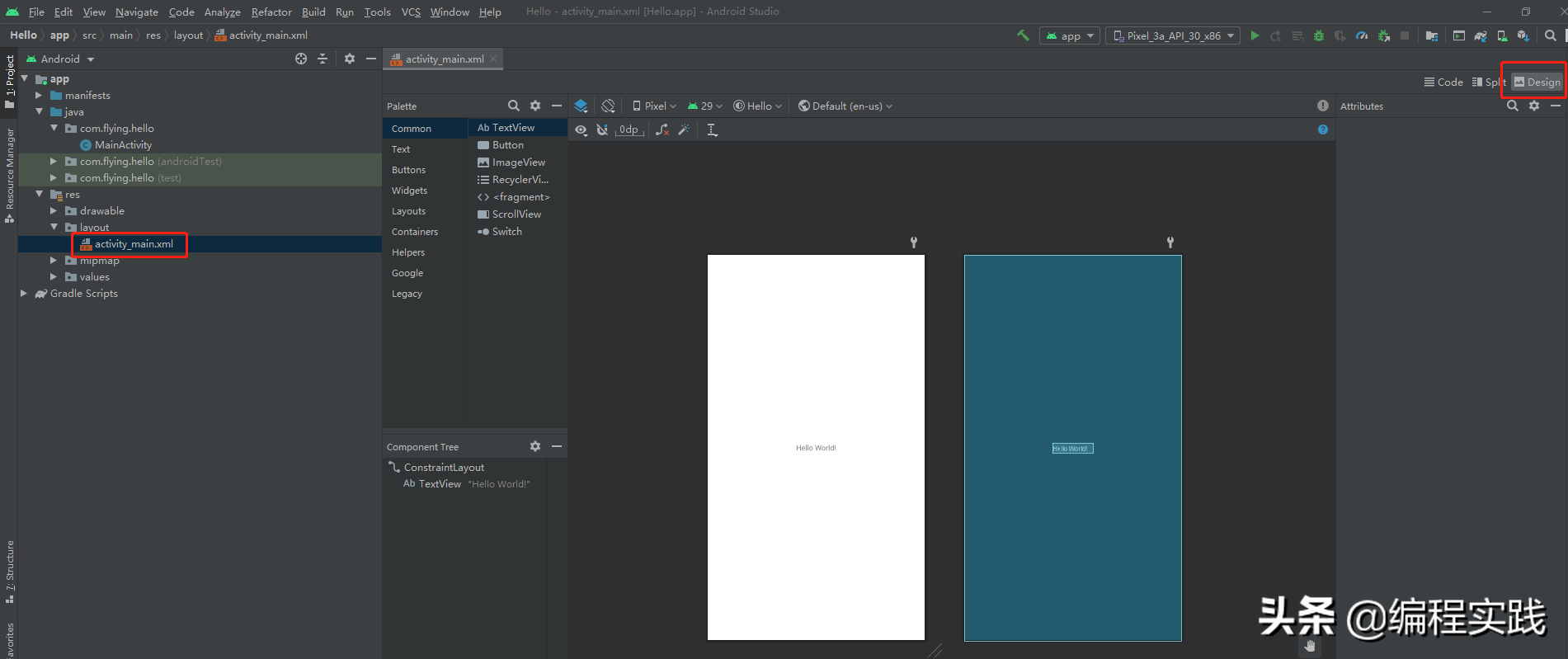The image size is (1568, 659).
Task: Show warnings and errors icon
Action: 1323,106
